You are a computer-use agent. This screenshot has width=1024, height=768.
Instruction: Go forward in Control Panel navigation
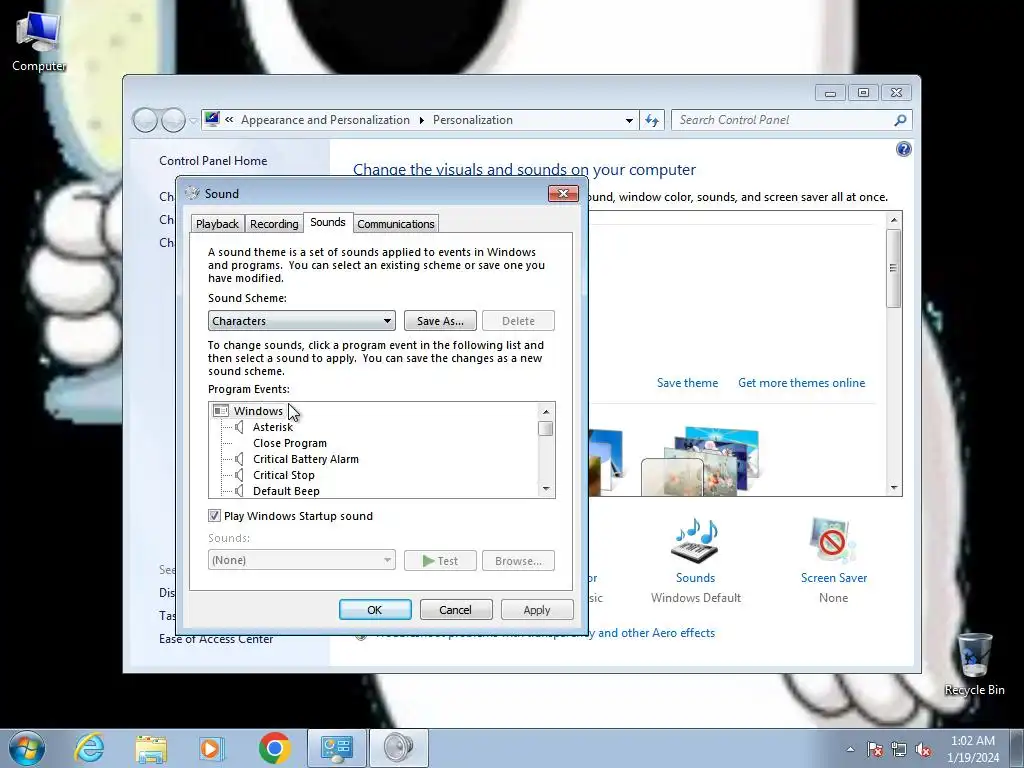pyautogui.click(x=173, y=120)
